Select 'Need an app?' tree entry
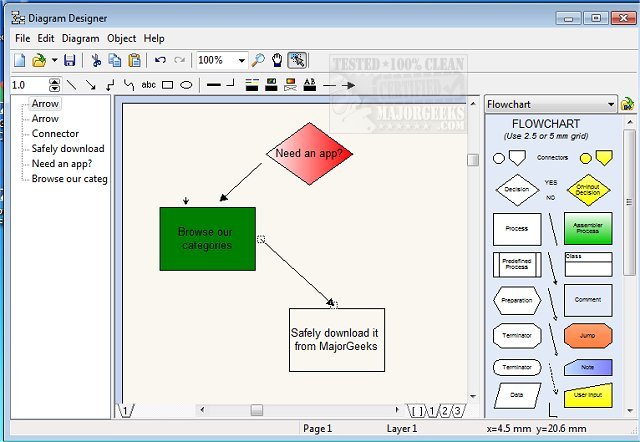 62,164
